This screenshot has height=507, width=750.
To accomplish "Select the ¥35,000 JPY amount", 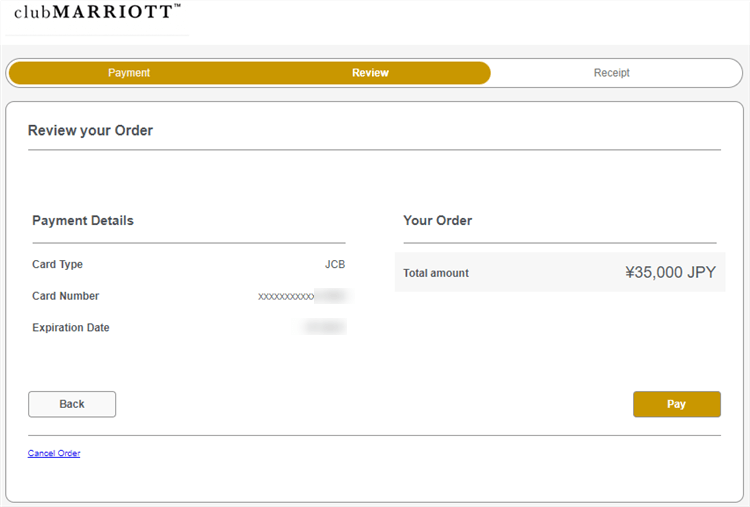I will click(670, 272).
